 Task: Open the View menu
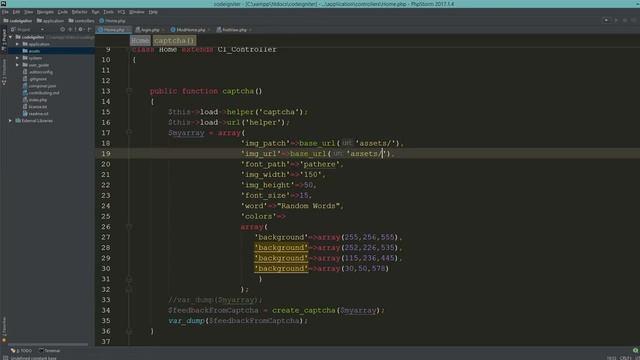click(29, 12)
